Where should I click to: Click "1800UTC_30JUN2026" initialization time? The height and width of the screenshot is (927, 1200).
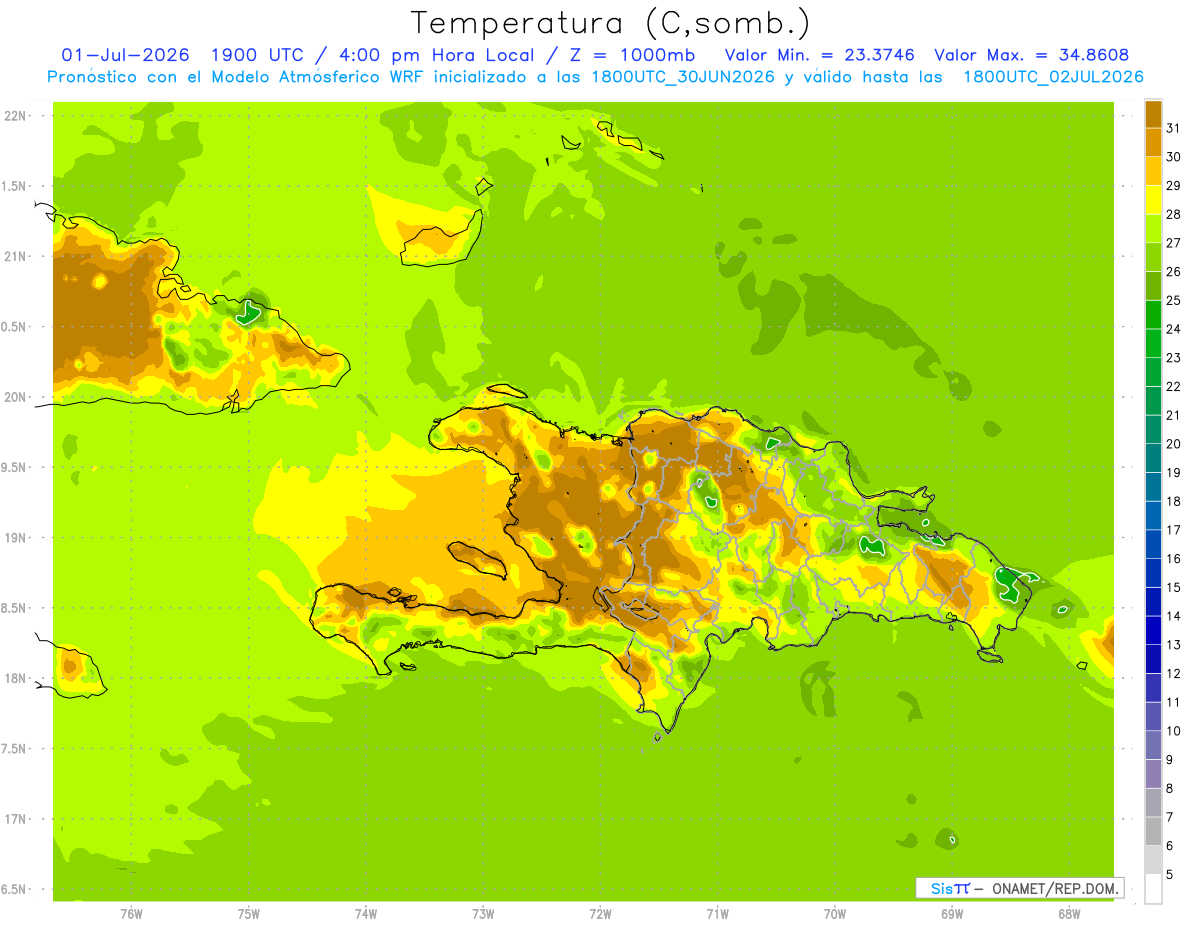(682, 77)
